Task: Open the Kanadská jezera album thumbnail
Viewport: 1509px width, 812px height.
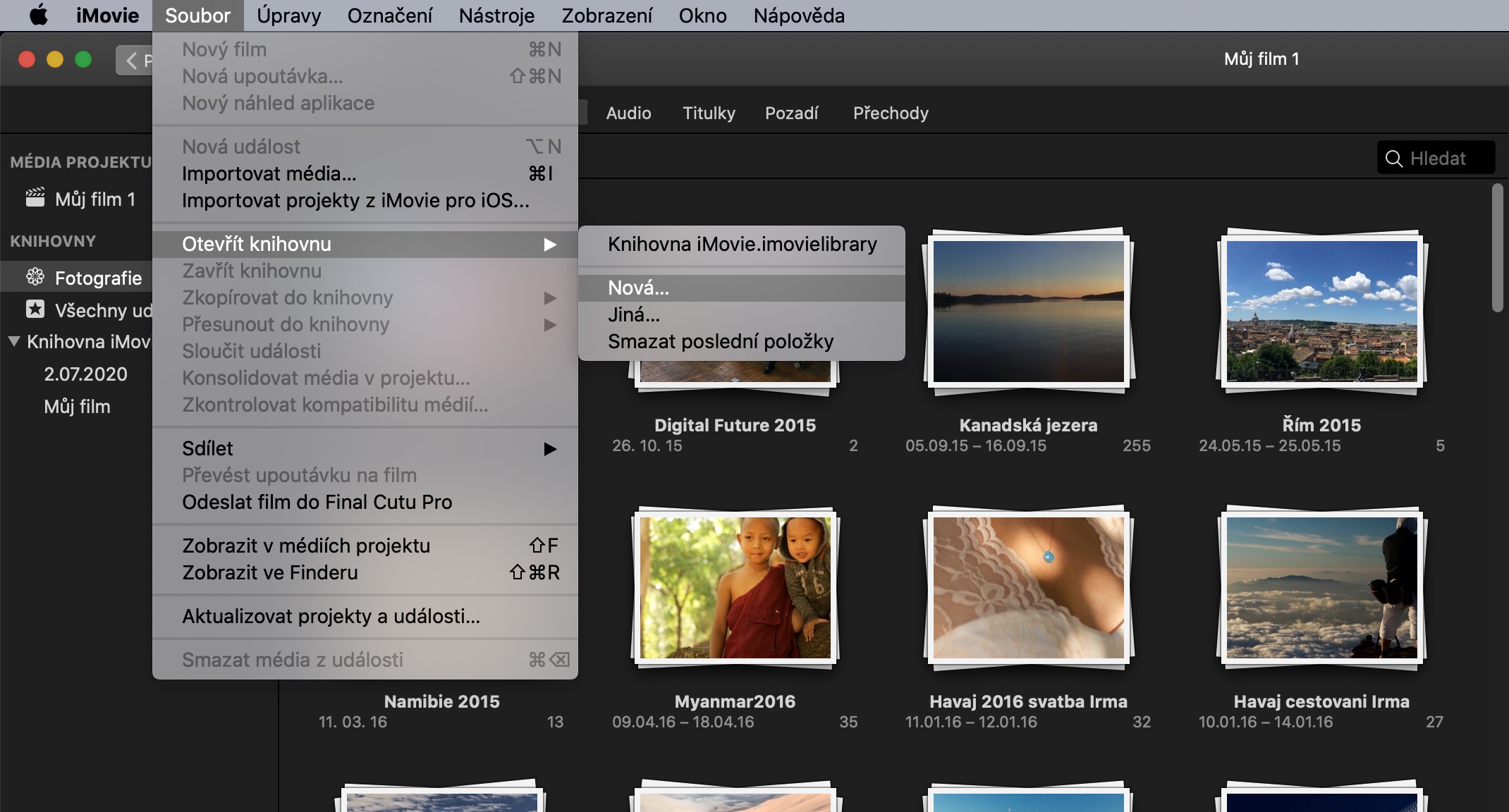Action: [x=1028, y=312]
